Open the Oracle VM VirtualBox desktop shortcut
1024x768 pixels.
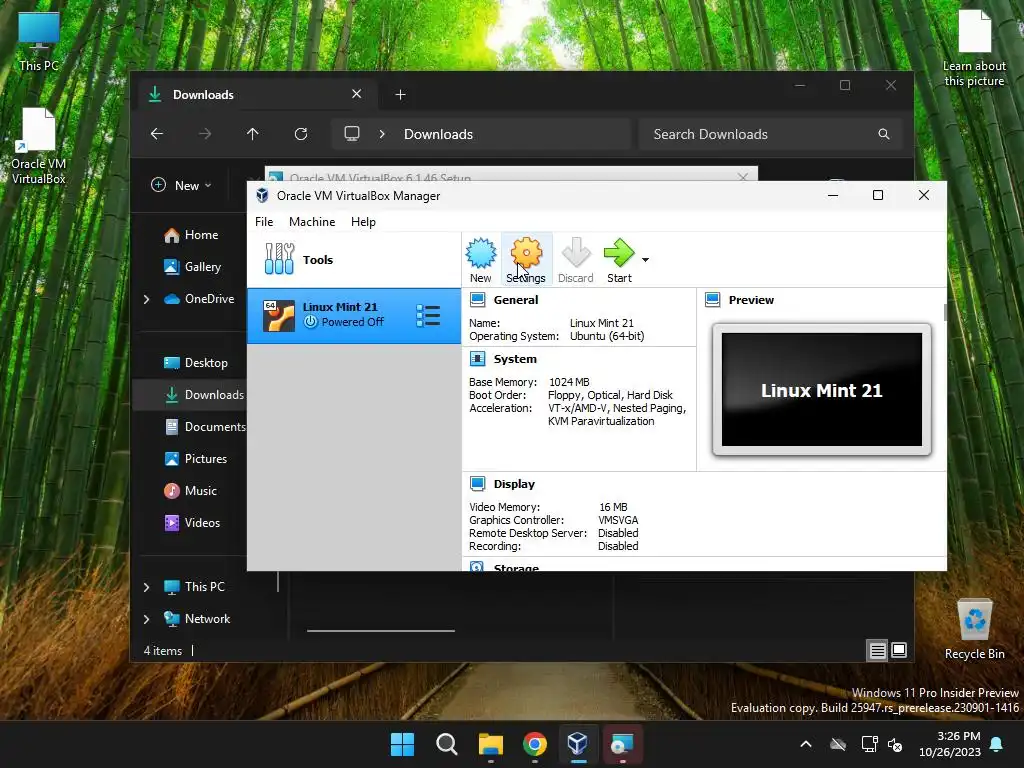tap(39, 146)
